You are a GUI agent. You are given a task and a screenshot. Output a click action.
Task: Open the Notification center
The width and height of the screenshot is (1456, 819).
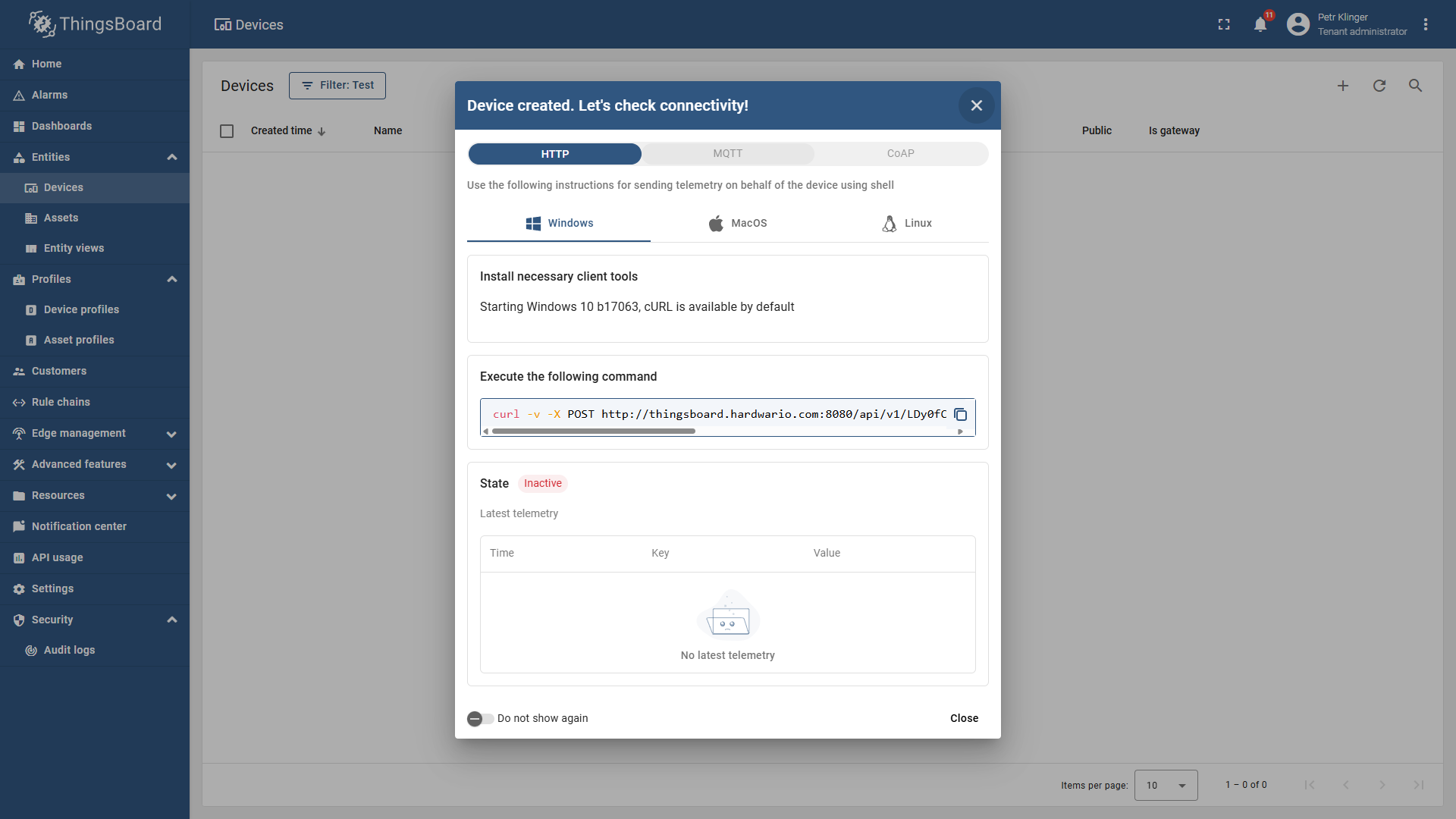click(x=78, y=526)
